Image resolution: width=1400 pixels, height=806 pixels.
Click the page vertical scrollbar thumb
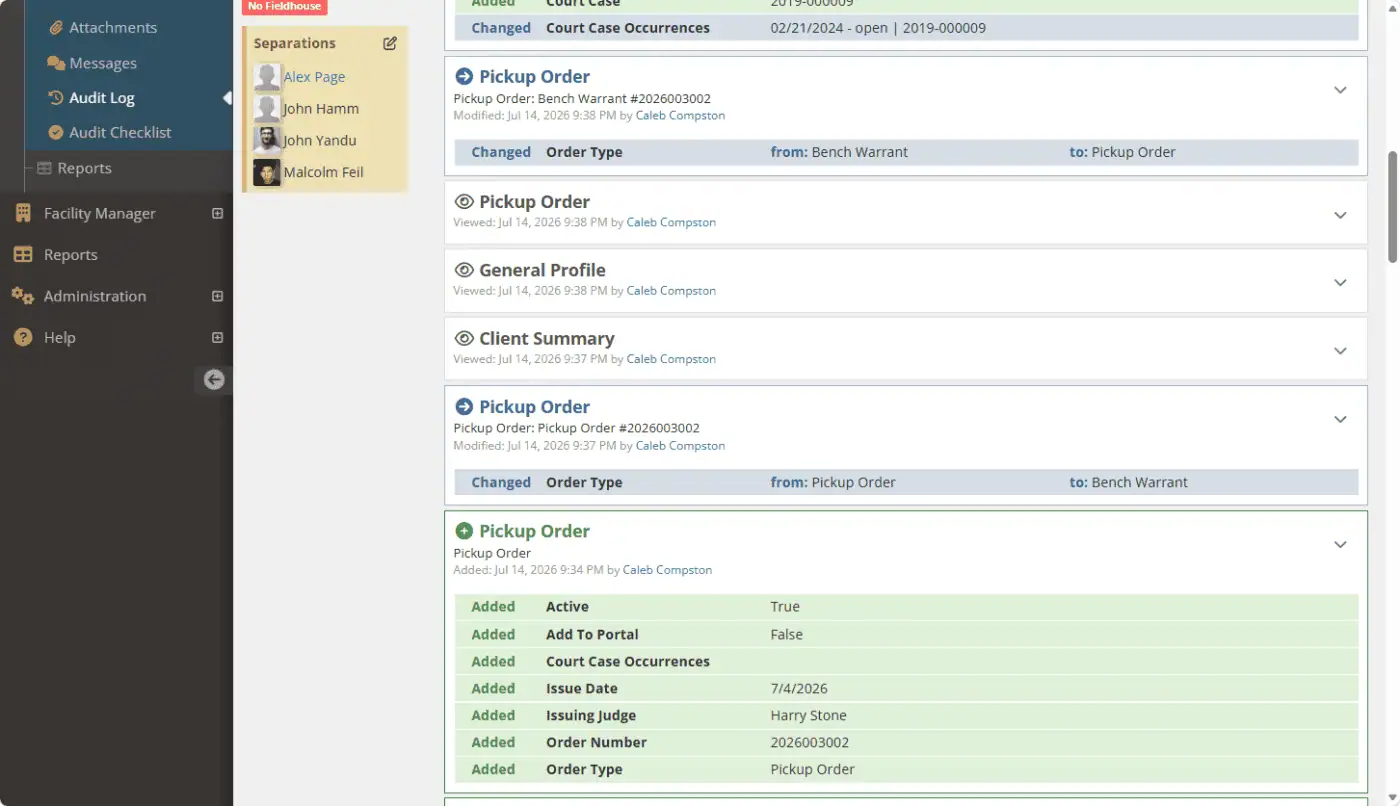pyautogui.click(x=1392, y=208)
